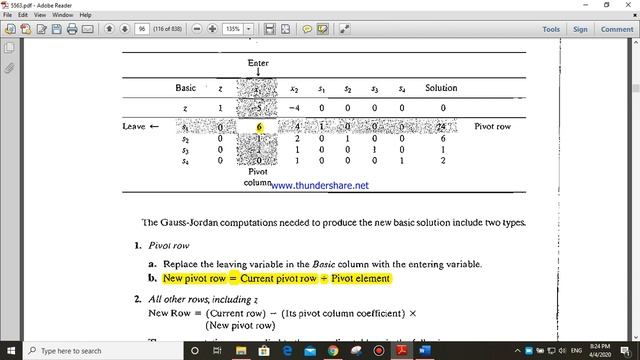Open Google Chrome from taskbar
This screenshot has width=640, height=360.
[333, 351]
